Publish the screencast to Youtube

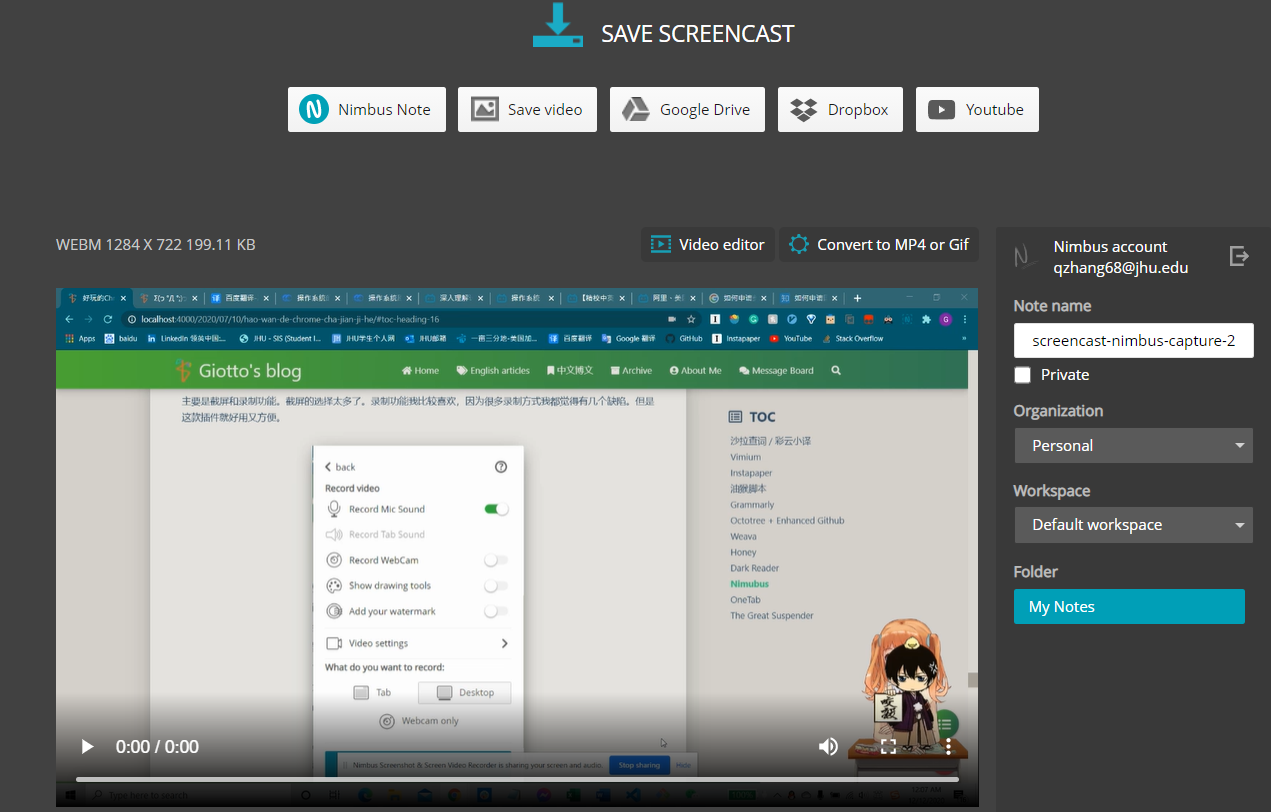[976, 110]
